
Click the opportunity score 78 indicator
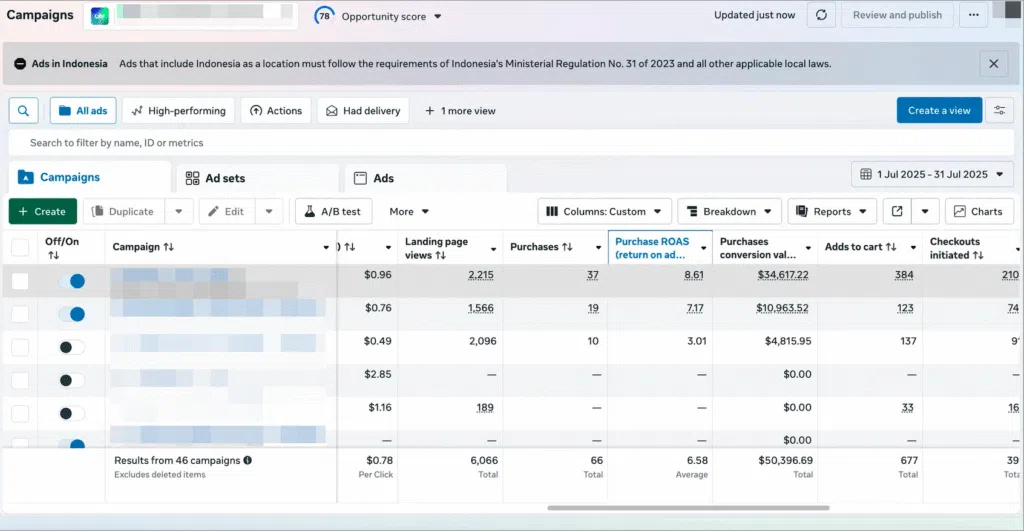pyautogui.click(x=325, y=16)
